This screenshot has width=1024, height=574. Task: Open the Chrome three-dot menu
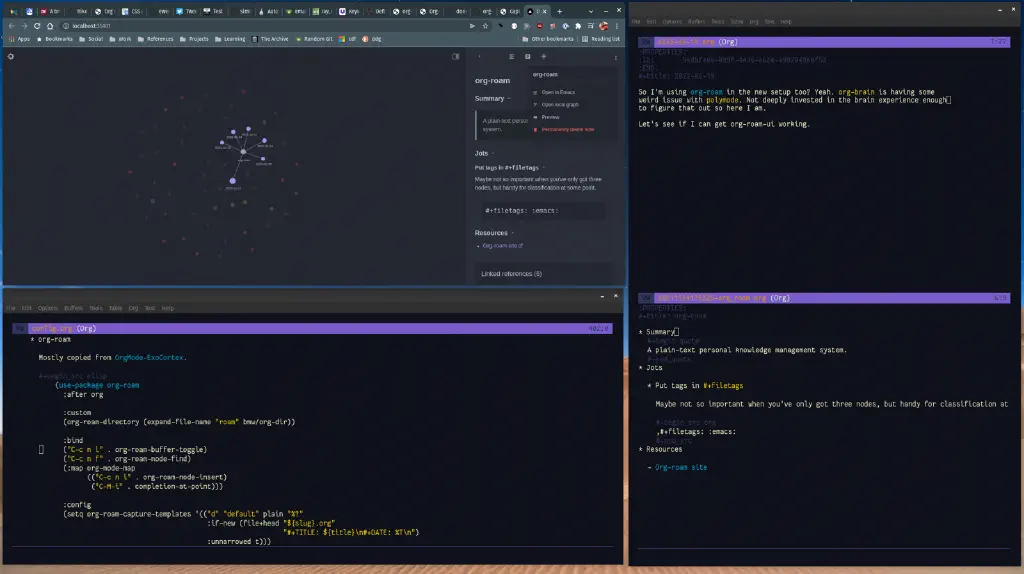coord(616,26)
